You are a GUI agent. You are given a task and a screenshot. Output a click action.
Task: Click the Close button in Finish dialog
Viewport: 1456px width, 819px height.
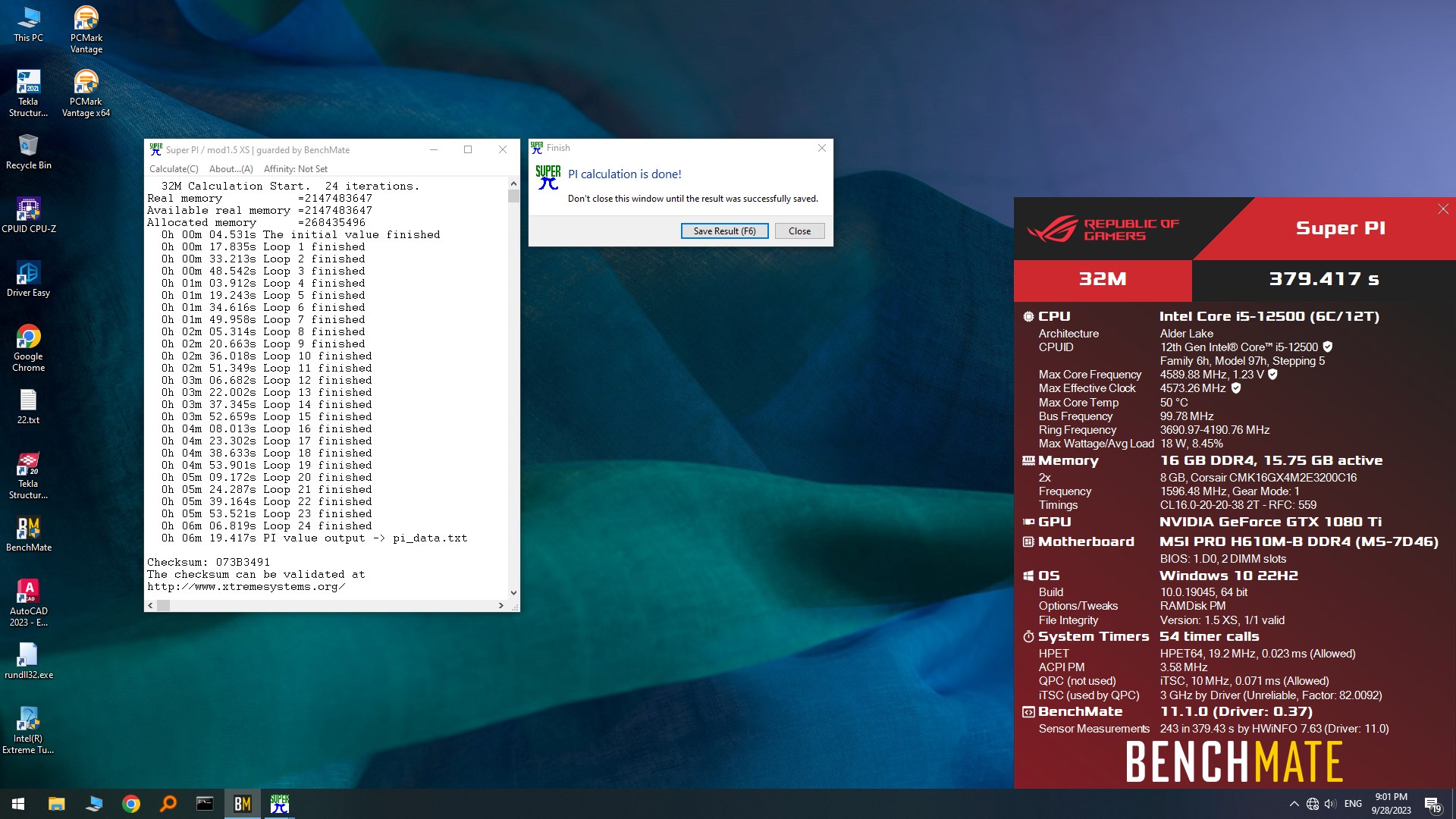[x=799, y=231]
